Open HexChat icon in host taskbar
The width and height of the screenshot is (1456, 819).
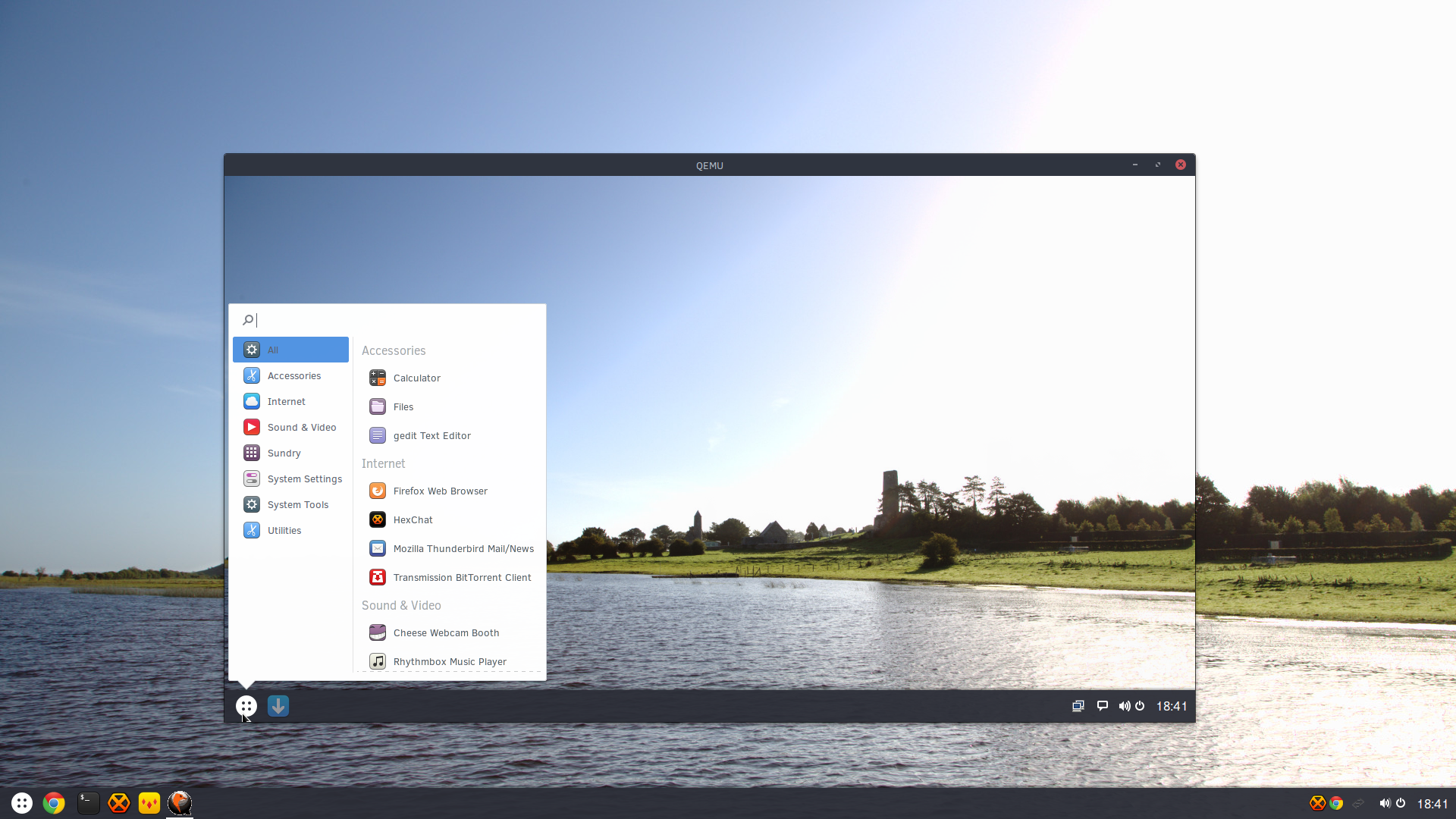point(118,803)
